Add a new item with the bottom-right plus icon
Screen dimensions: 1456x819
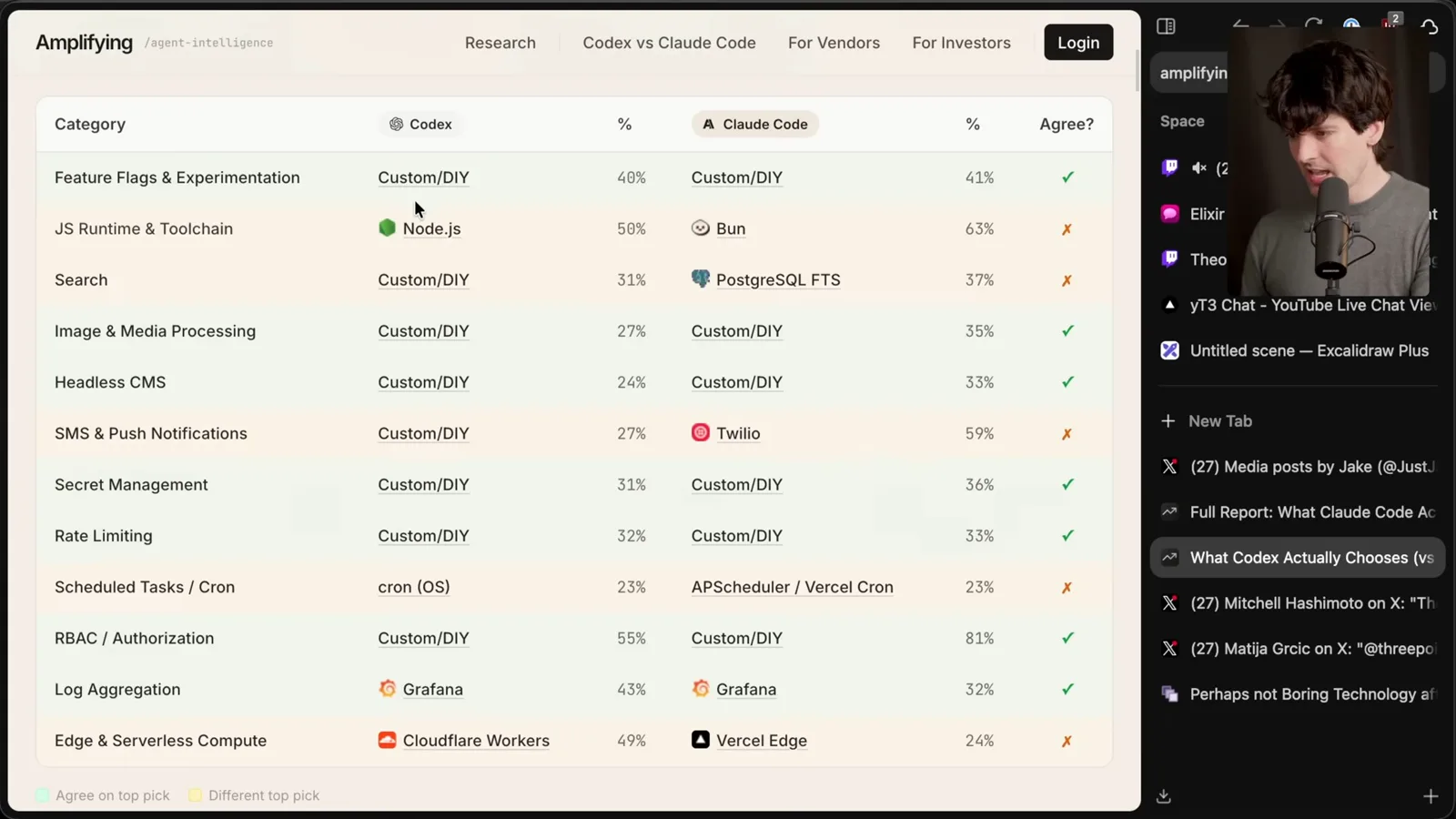pos(1431,796)
